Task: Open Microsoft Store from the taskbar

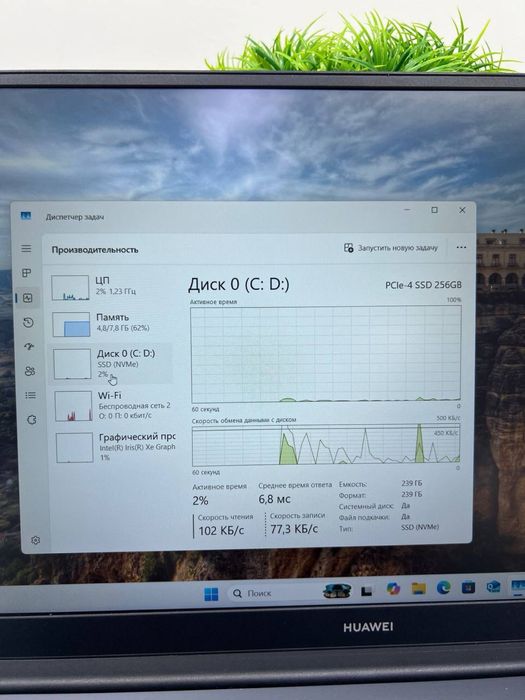Action: click(468, 587)
